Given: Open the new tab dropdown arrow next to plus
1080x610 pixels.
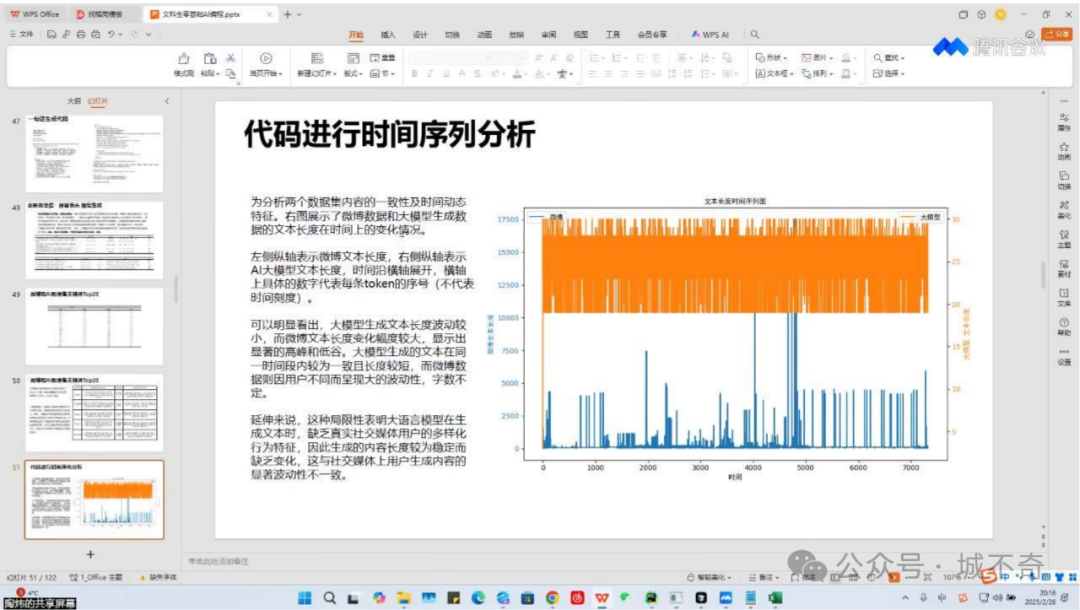Looking at the screenshot, I should (x=299, y=14).
